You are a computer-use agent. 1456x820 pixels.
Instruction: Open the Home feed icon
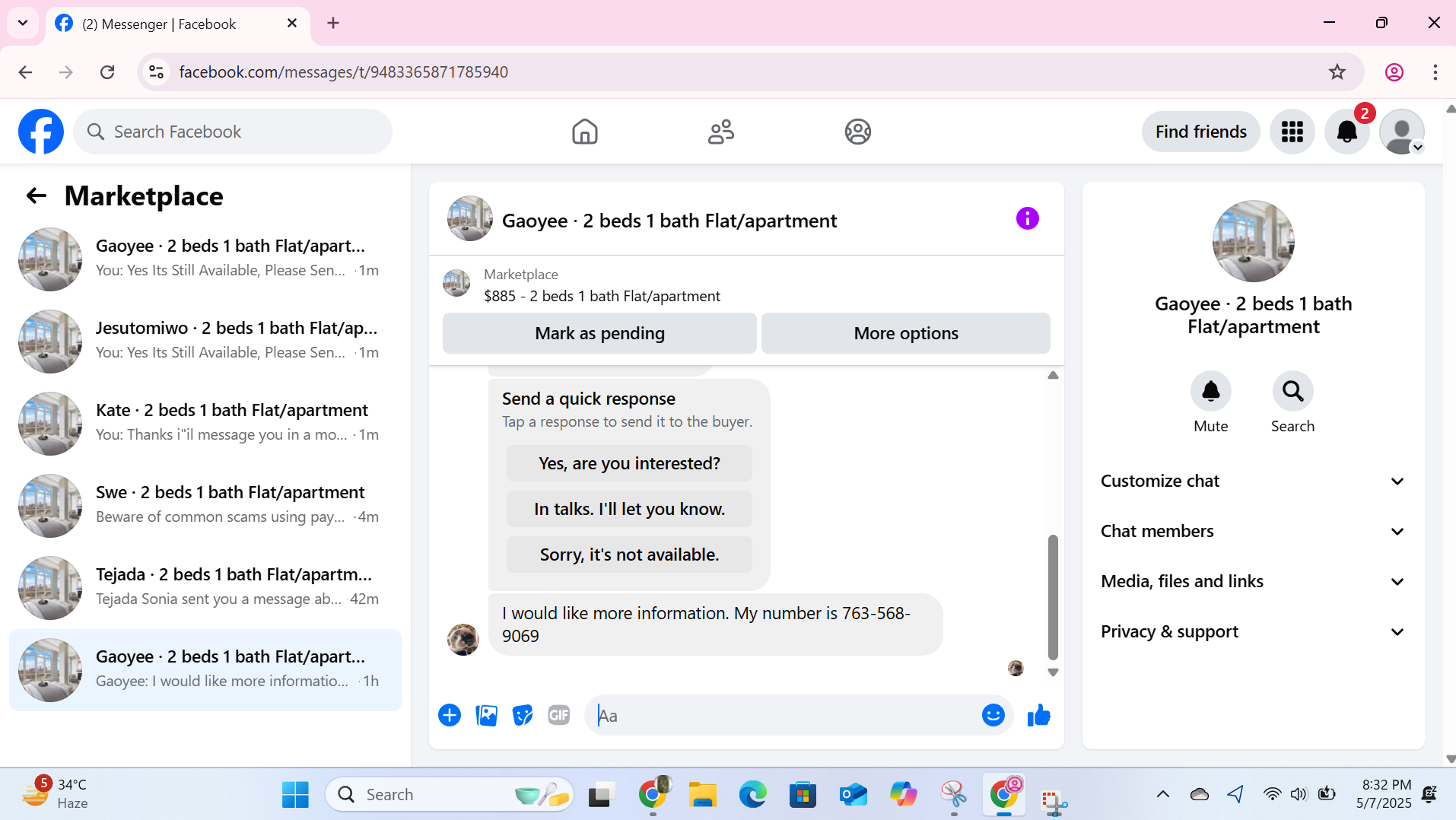coord(584,132)
